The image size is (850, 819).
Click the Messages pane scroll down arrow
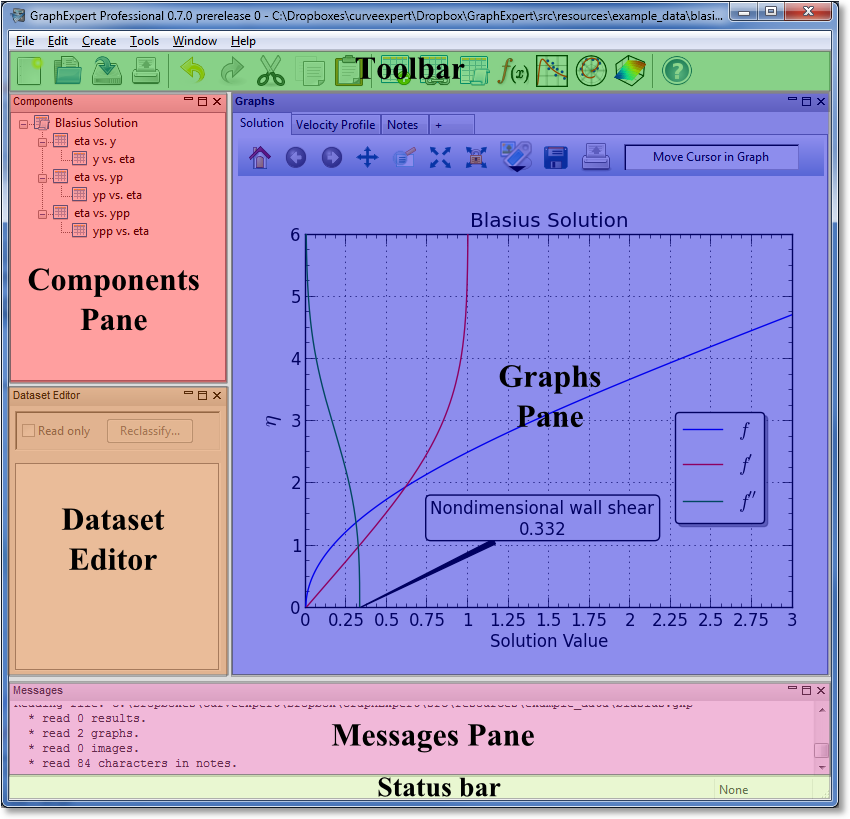coord(822,768)
